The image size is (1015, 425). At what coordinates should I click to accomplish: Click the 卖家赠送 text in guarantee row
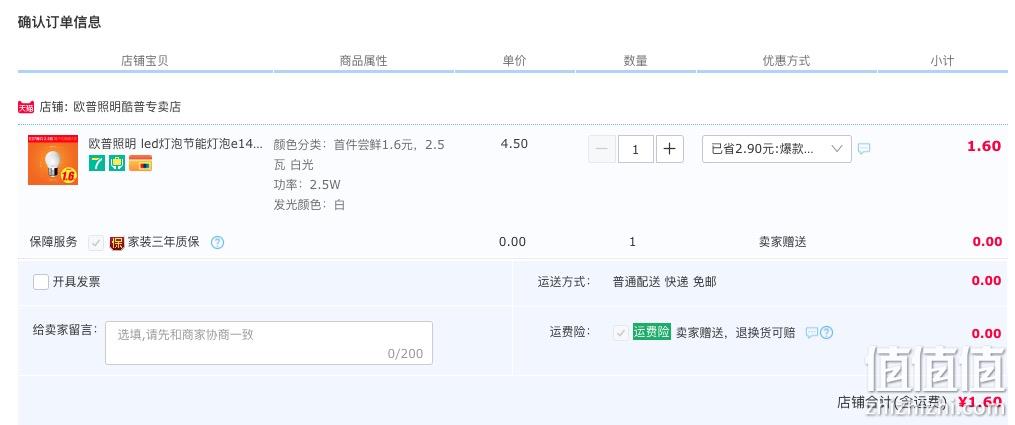click(783, 242)
